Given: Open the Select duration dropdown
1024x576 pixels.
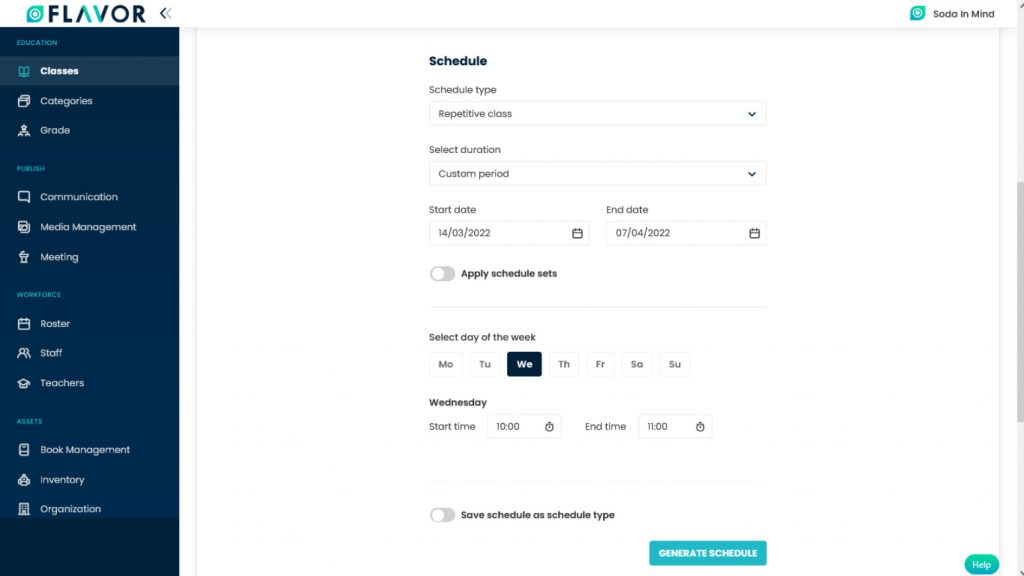Looking at the screenshot, I should [598, 174].
